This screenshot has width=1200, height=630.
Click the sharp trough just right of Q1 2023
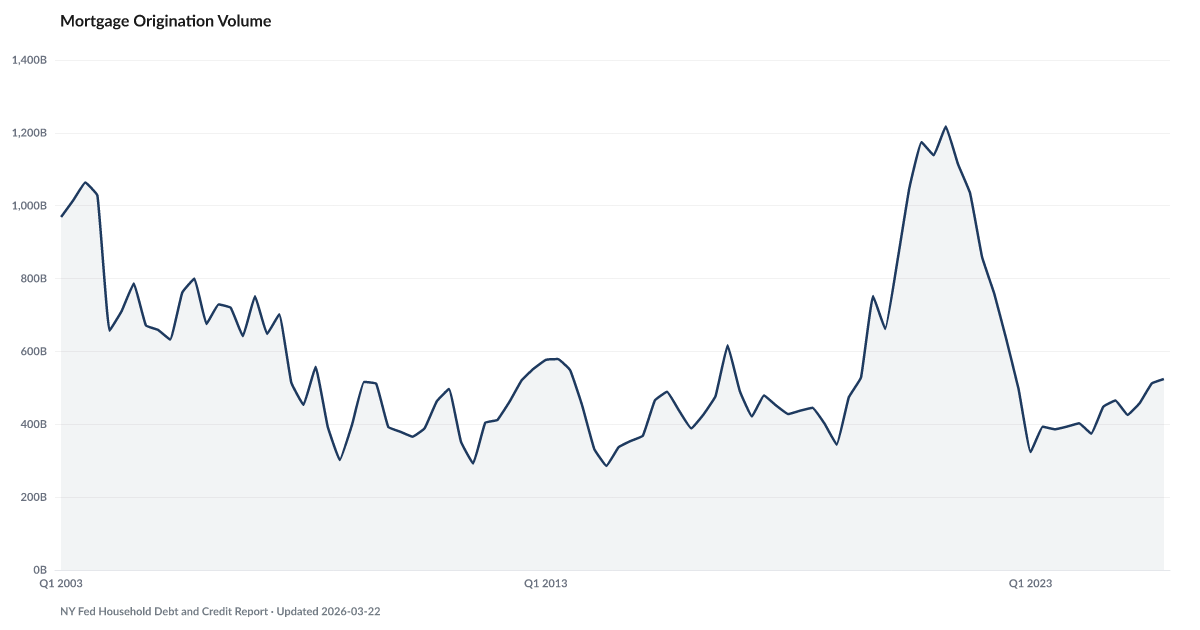(x=1031, y=448)
